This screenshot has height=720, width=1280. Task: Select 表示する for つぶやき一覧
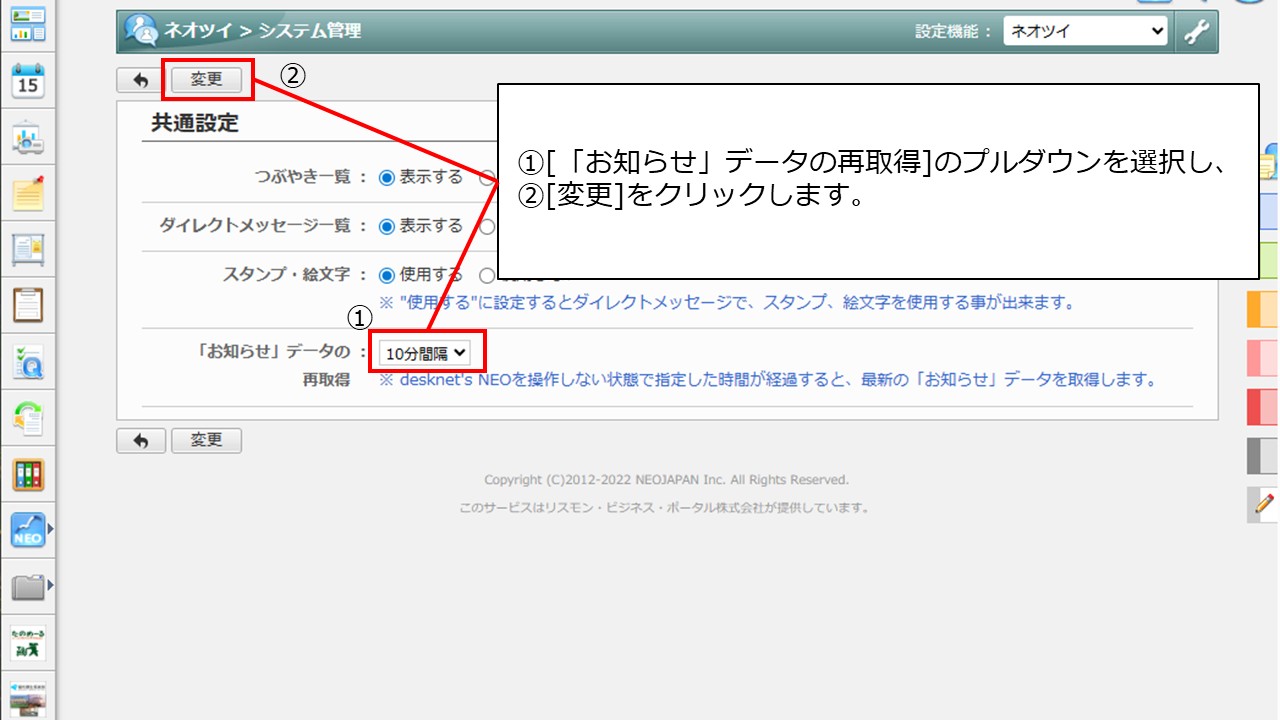tap(388, 178)
